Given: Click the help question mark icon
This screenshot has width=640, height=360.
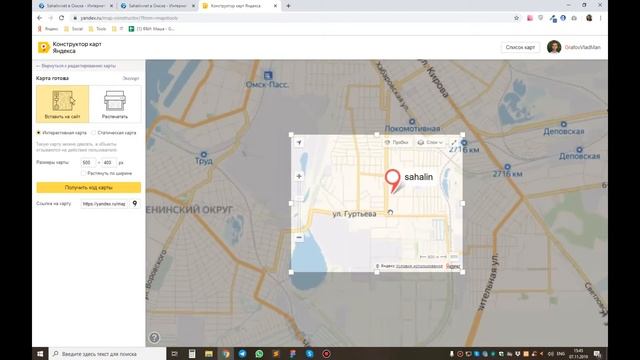Looking at the screenshot, I should tap(154, 338).
